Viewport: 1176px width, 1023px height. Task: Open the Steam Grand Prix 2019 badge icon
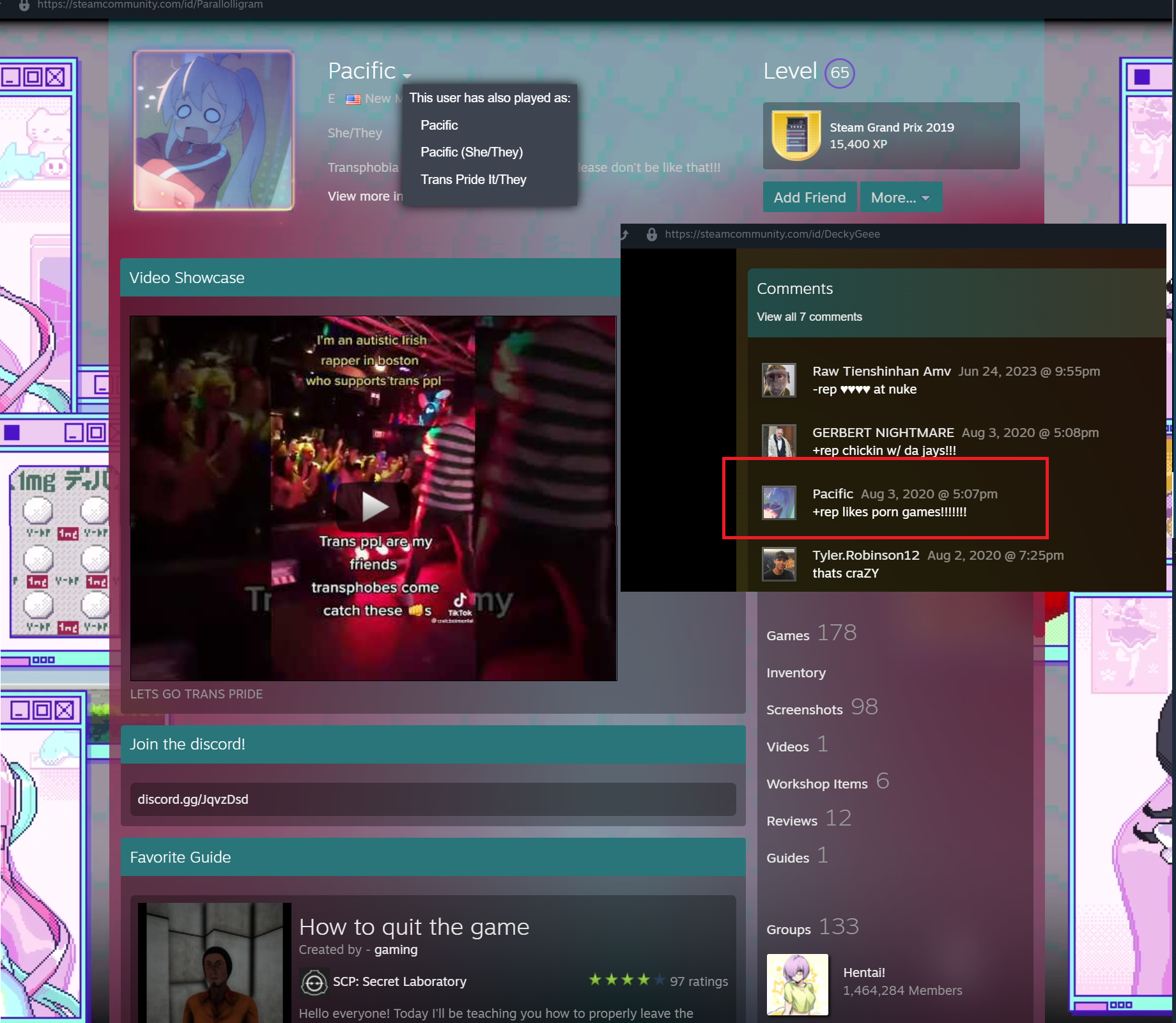click(x=796, y=135)
